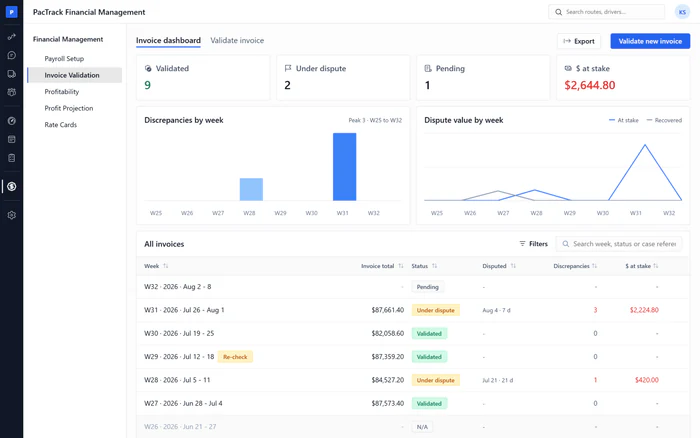This screenshot has height=438, width=700.
Task: Select row W28 · 2026 · Jul 5 - 11
Action: [x=413, y=380]
